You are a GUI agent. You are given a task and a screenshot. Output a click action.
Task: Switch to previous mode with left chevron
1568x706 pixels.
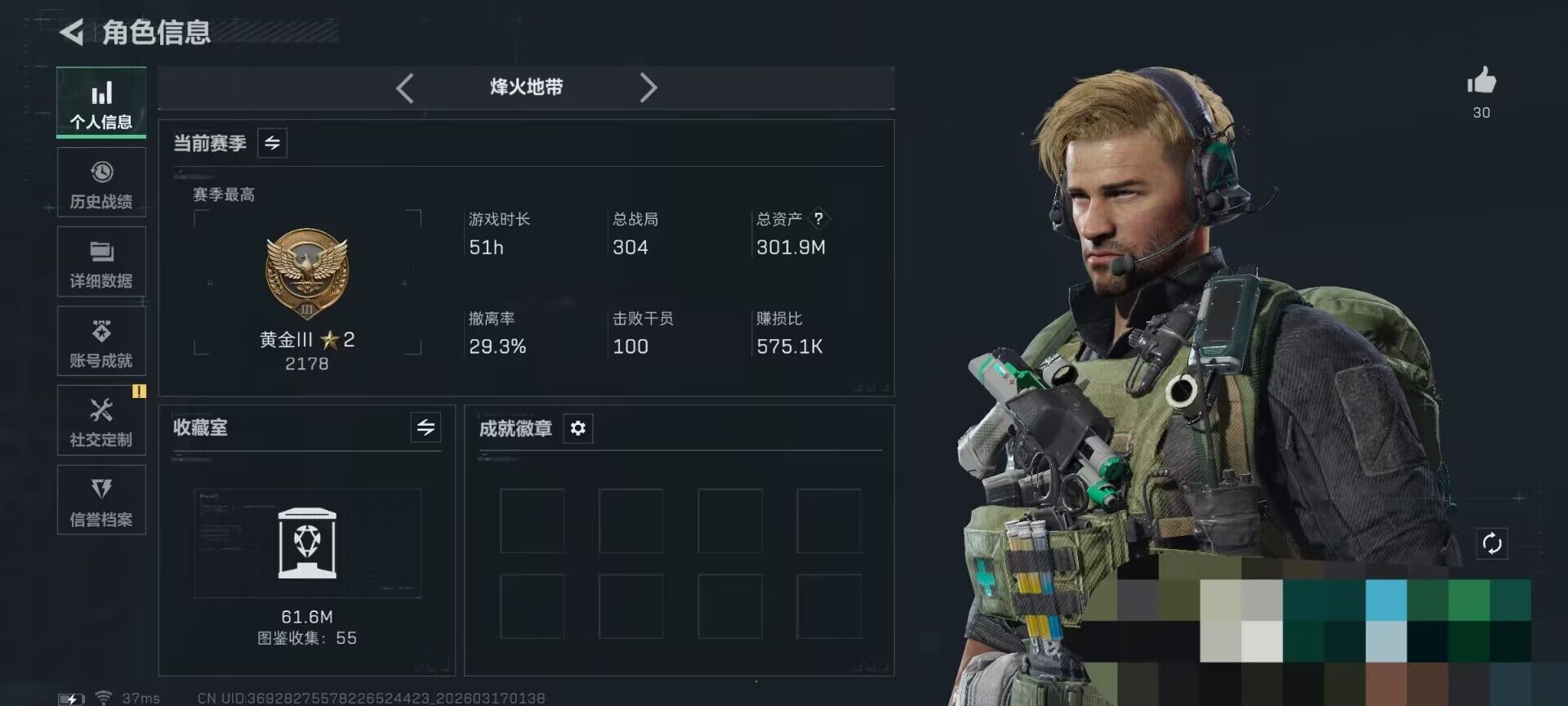pyautogui.click(x=404, y=87)
